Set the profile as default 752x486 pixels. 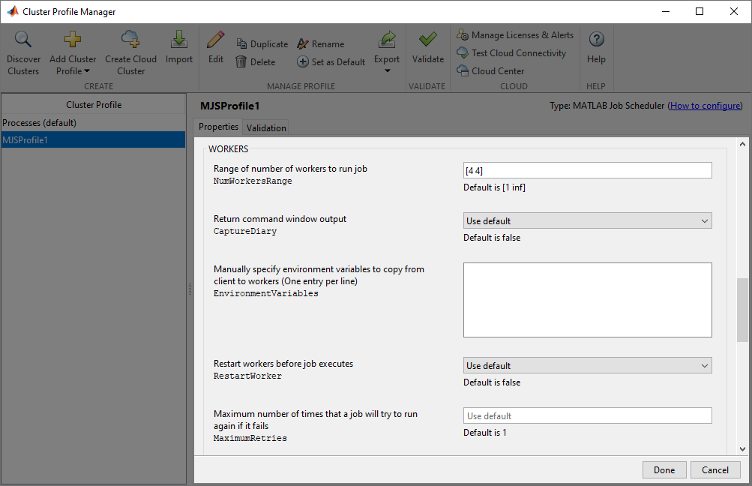(331, 62)
